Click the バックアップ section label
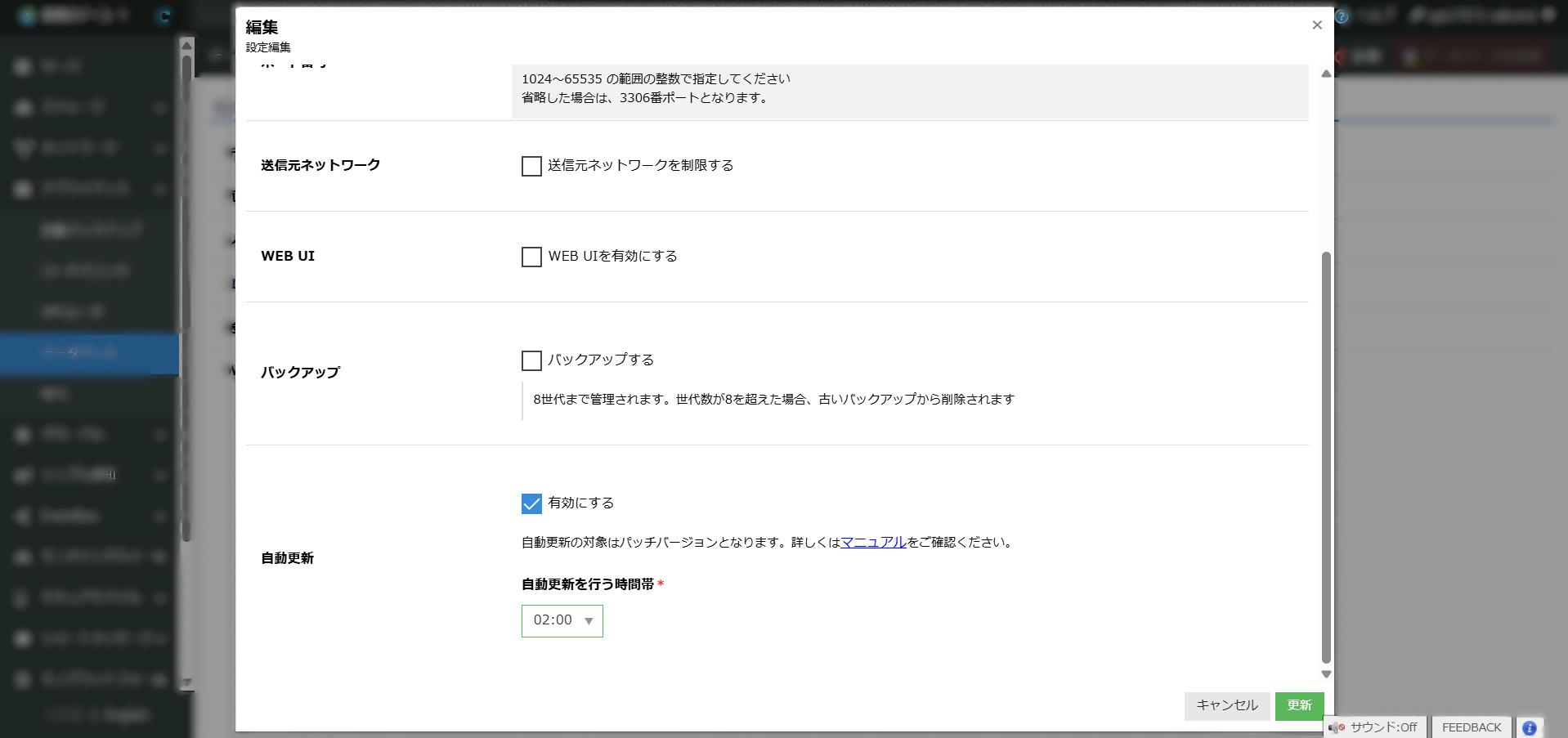Image resolution: width=1568 pixels, height=738 pixels. tap(300, 372)
